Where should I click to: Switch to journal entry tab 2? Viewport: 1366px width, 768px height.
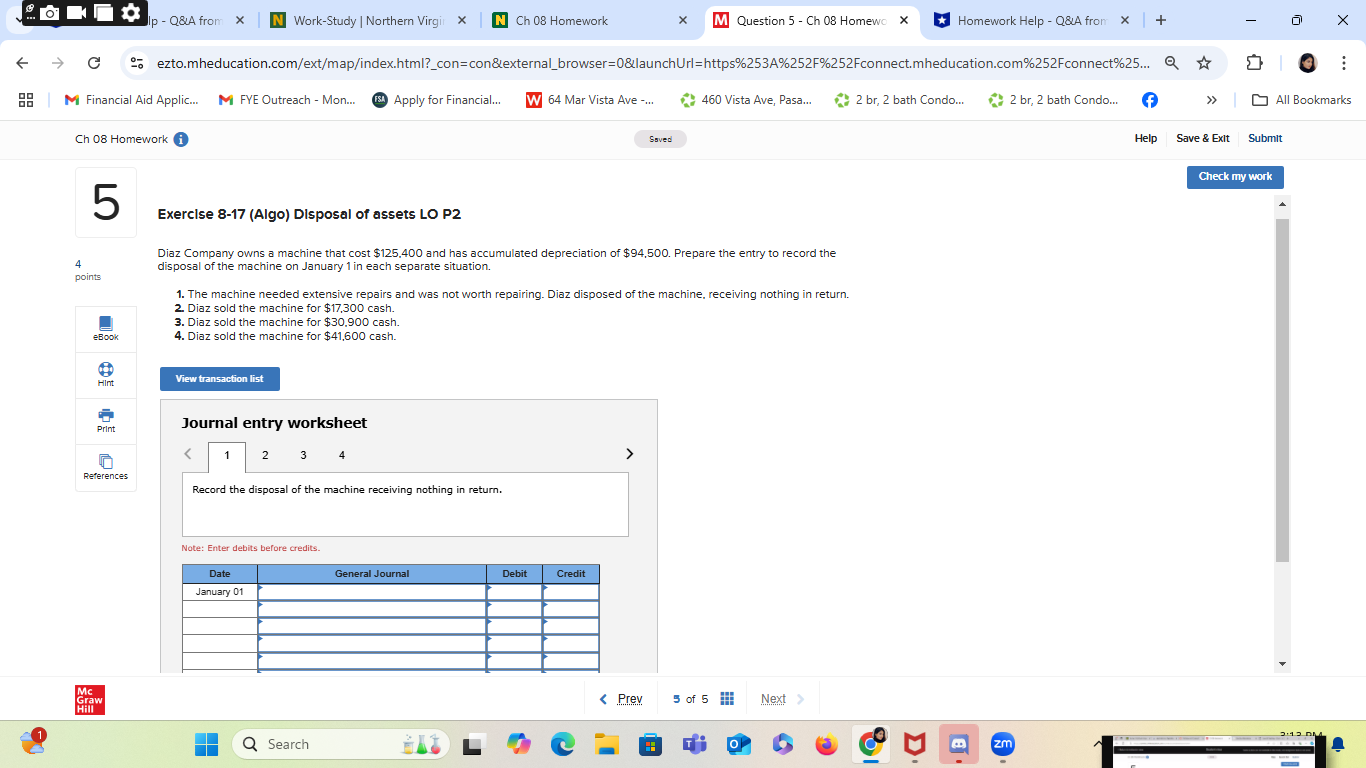265,455
